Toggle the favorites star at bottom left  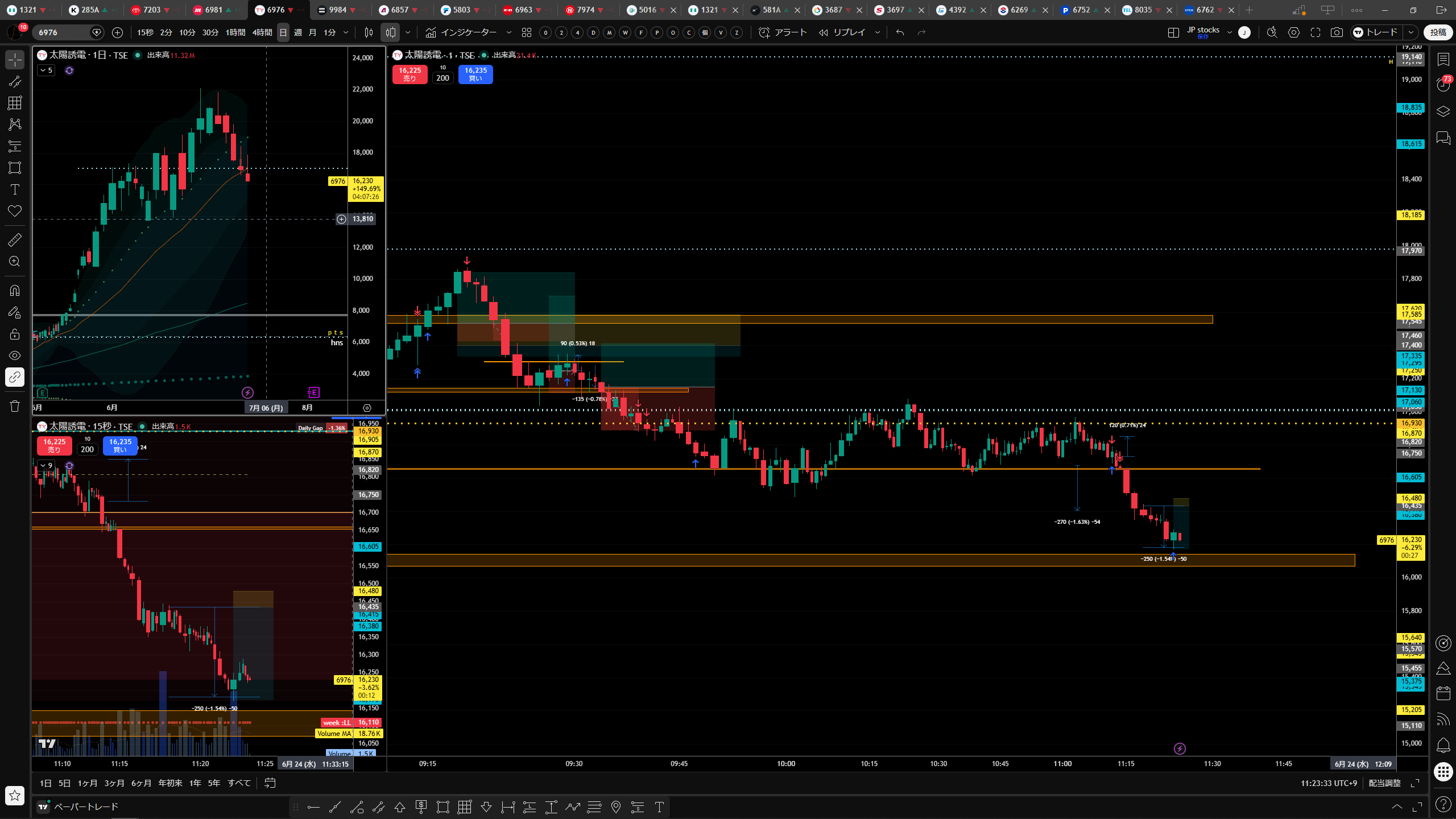click(x=15, y=795)
